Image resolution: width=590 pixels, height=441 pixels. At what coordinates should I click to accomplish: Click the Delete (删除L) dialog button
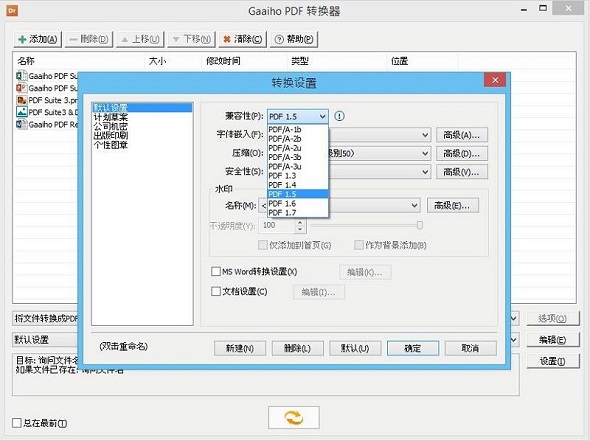pos(298,348)
